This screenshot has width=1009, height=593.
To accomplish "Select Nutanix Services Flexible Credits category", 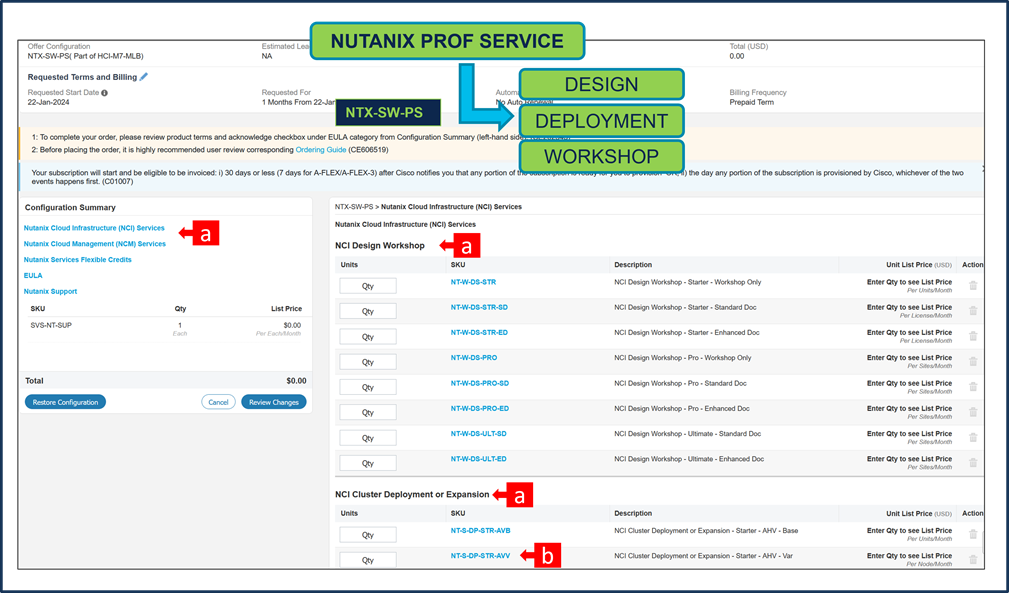I will [77, 260].
